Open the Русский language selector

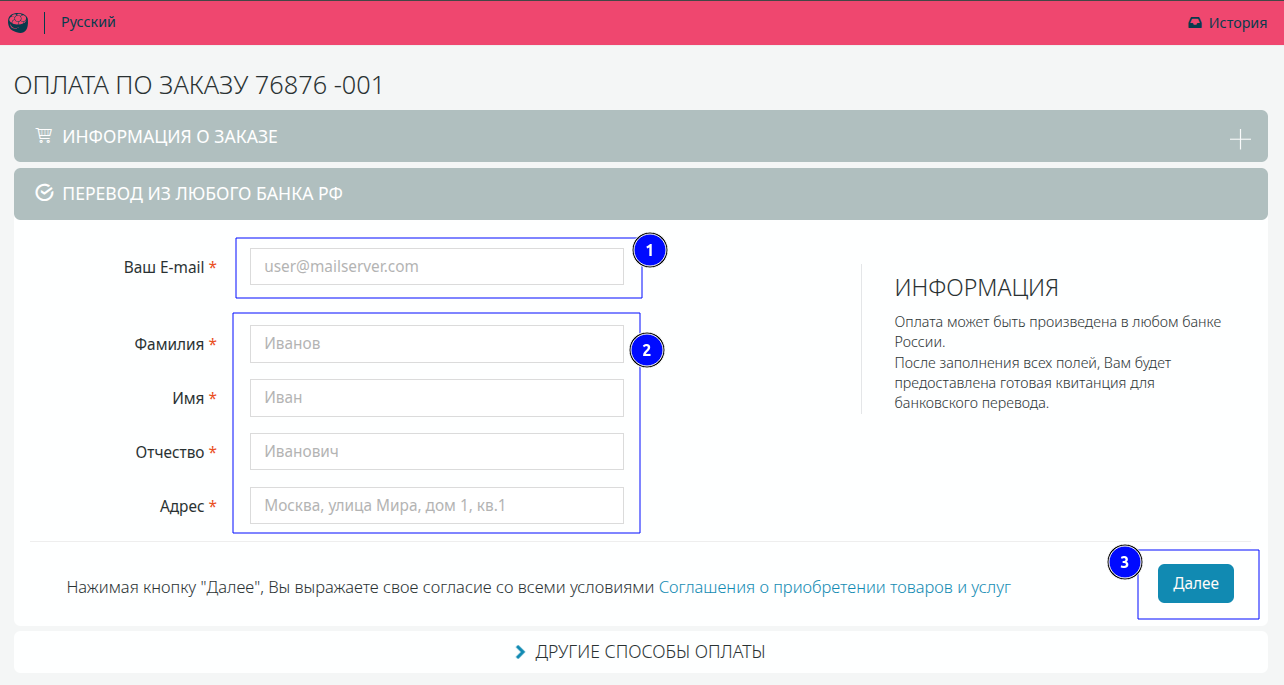pyautogui.click(x=88, y=22)
